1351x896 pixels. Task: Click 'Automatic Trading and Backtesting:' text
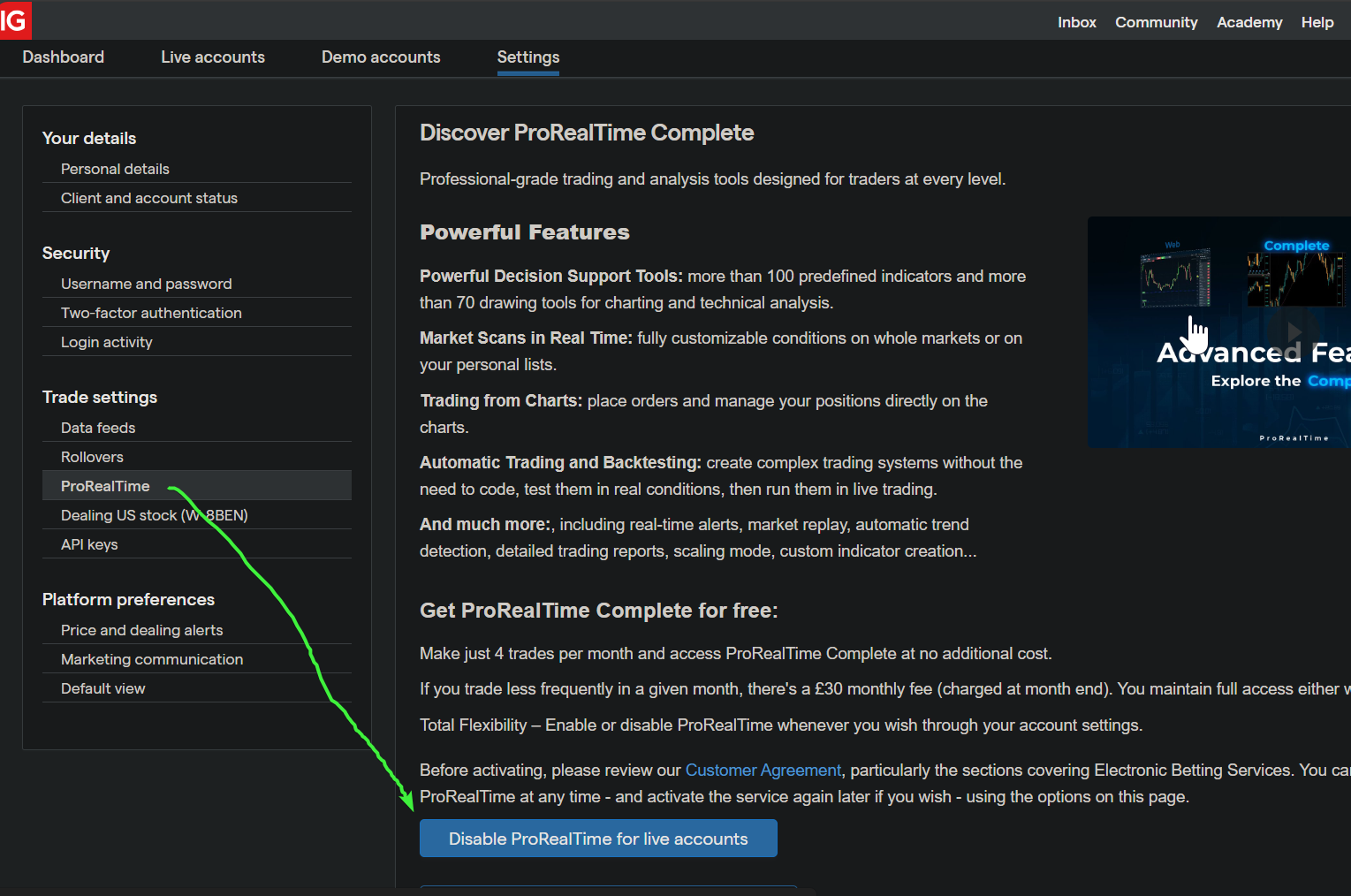(560, 463)
